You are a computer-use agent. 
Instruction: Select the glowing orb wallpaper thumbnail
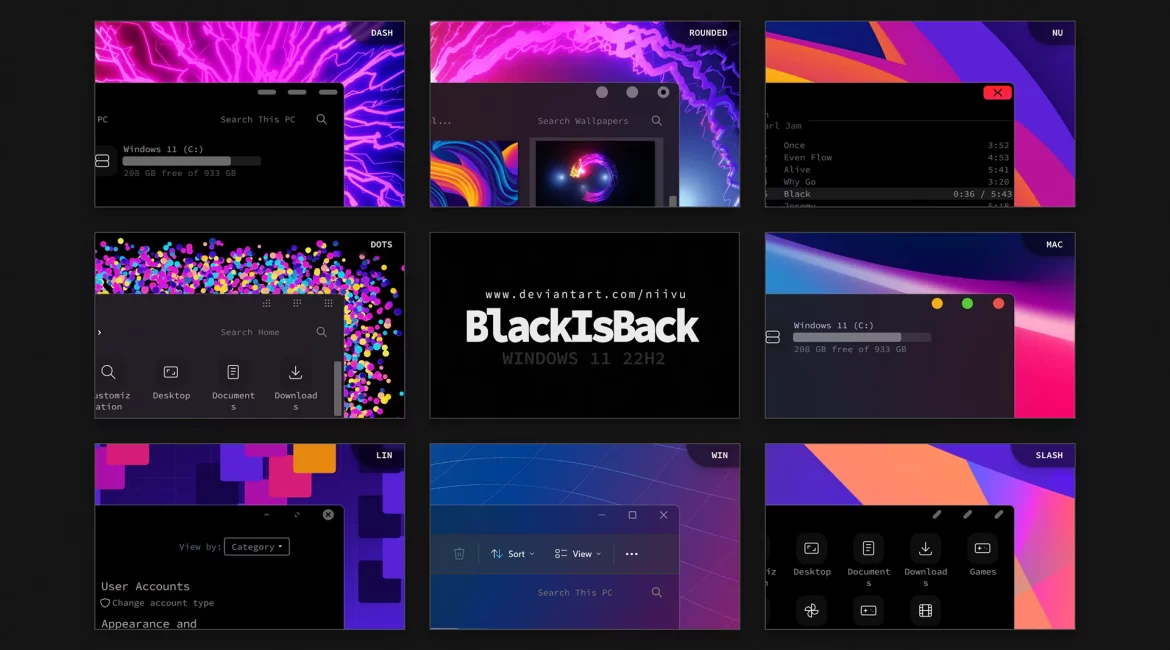pyautogui.click(x=593, y=172)
